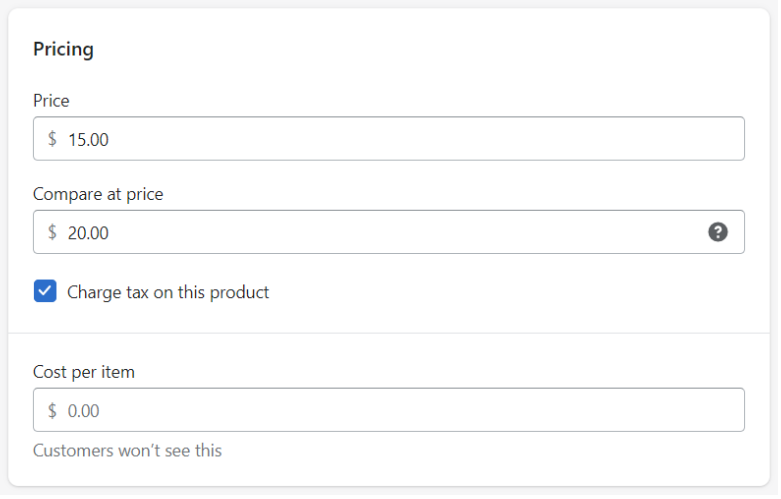This screenshot has width=781, height=499.
Task: Click the 15.00 value in Price
Action: (89, 140)
